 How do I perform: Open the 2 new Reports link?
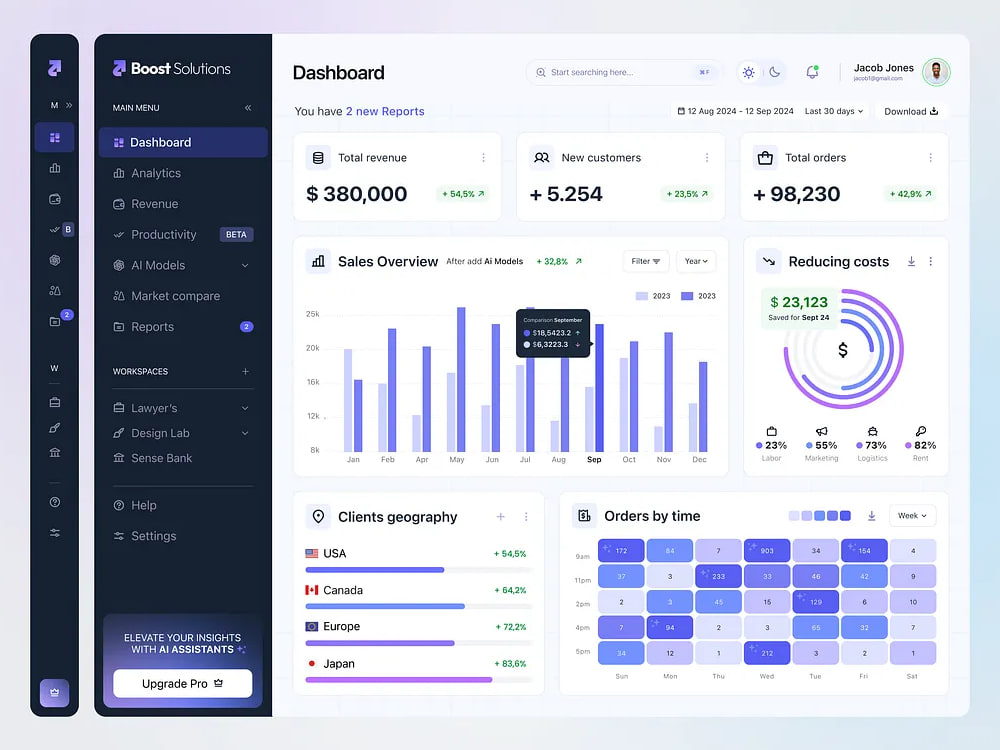385,111
